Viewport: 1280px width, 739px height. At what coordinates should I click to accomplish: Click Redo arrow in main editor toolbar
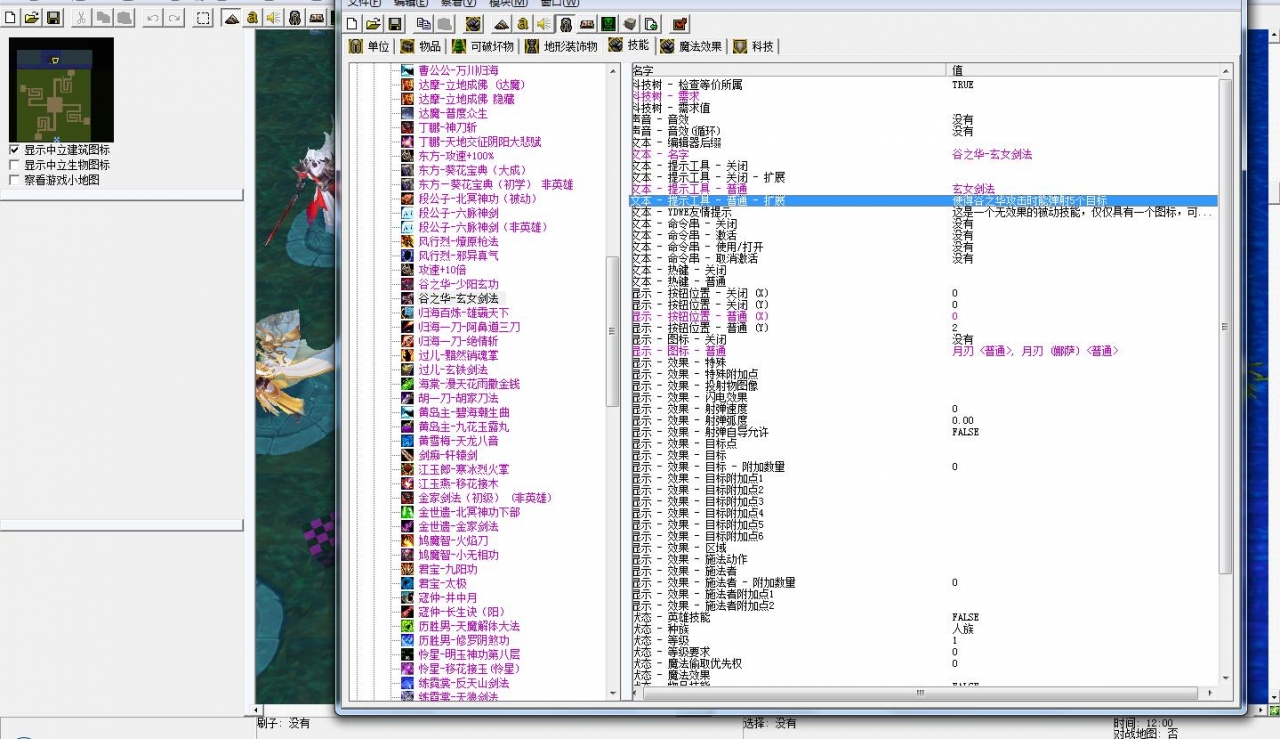pyautogui.click(x=174, y=18)
